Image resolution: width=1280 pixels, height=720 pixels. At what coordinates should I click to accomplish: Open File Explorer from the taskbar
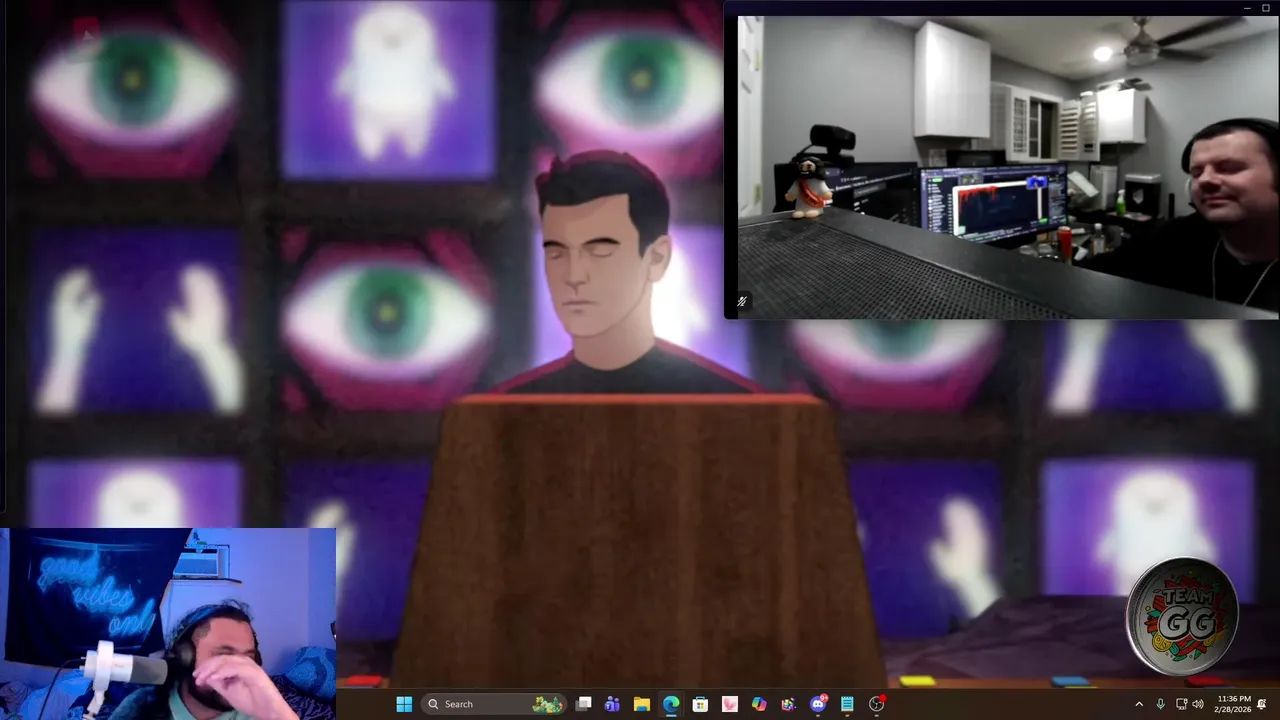tap(642, 704)
